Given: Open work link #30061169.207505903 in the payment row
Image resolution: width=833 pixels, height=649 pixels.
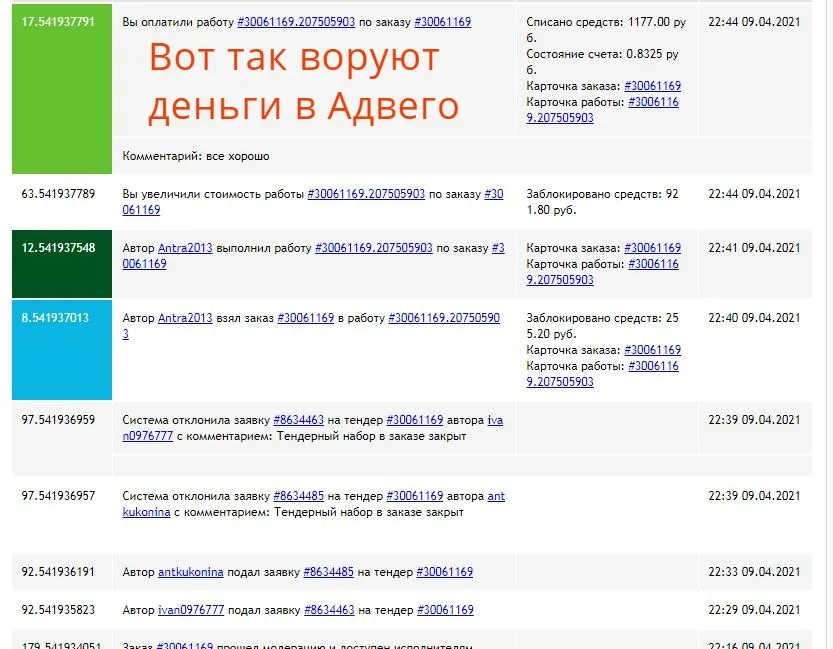Looking at the screenshot, I should coord(296,22).
